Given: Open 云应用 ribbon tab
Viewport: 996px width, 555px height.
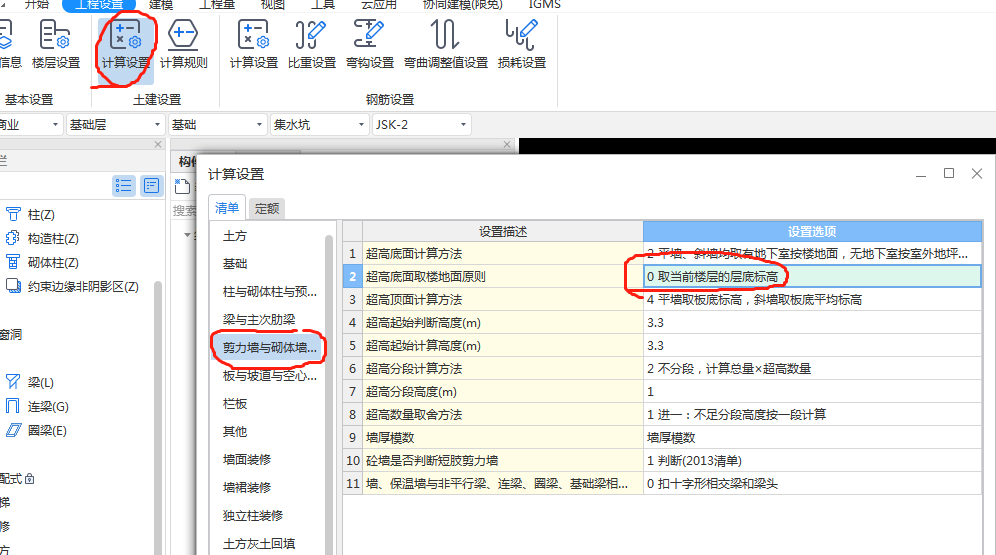Looking at the screenshot, I should tap(379, 5).
